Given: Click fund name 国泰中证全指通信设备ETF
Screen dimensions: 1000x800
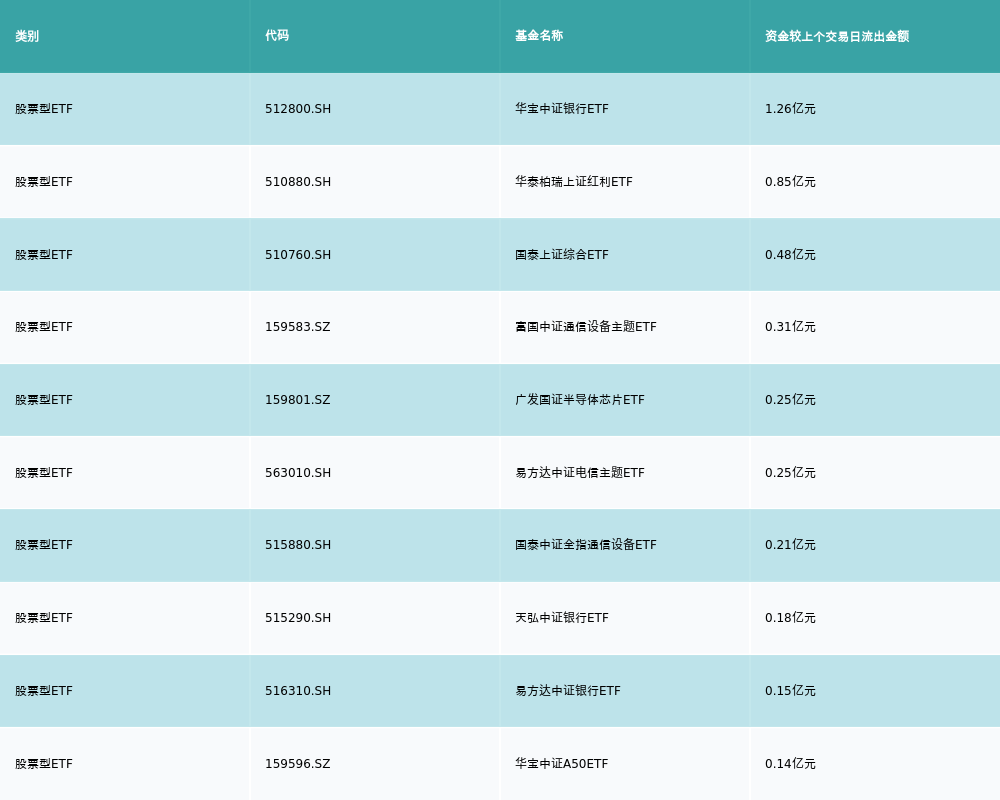Looking at the screenshot, I should tap(586, 545).
